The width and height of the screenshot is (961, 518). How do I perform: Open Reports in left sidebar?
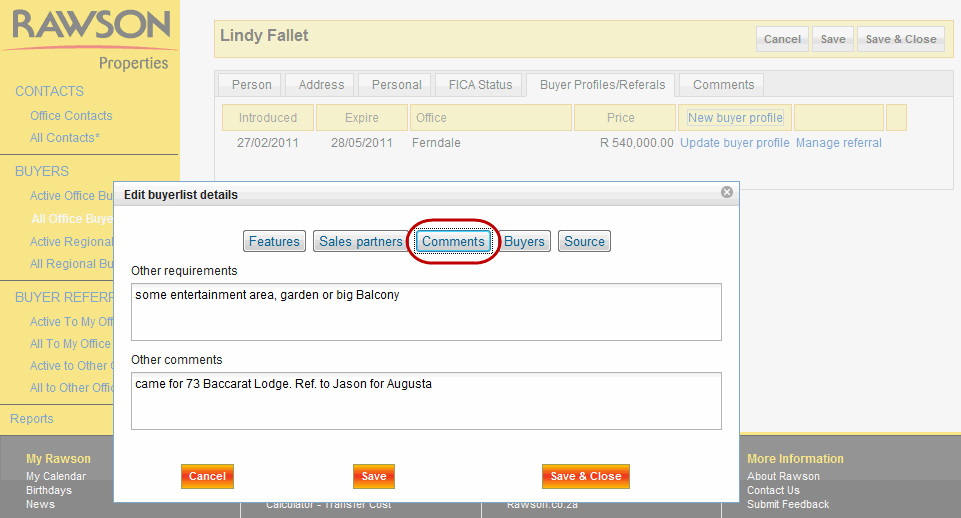coord(32,418)
